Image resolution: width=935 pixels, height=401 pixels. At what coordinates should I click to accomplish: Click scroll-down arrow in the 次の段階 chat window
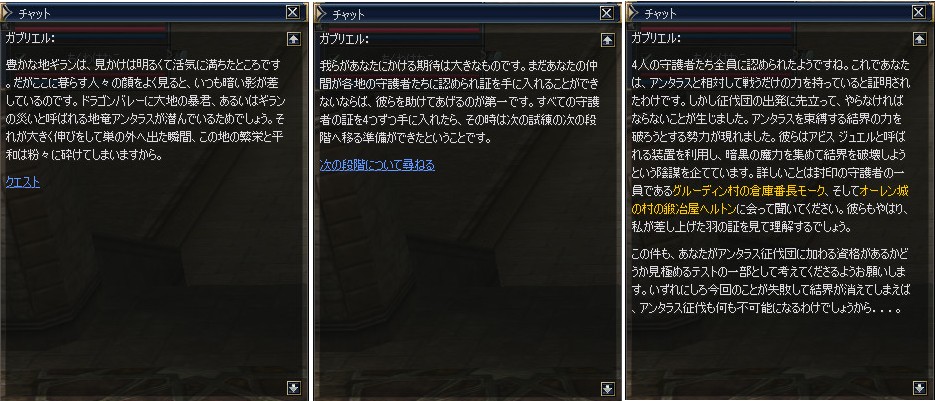point(606,388)
